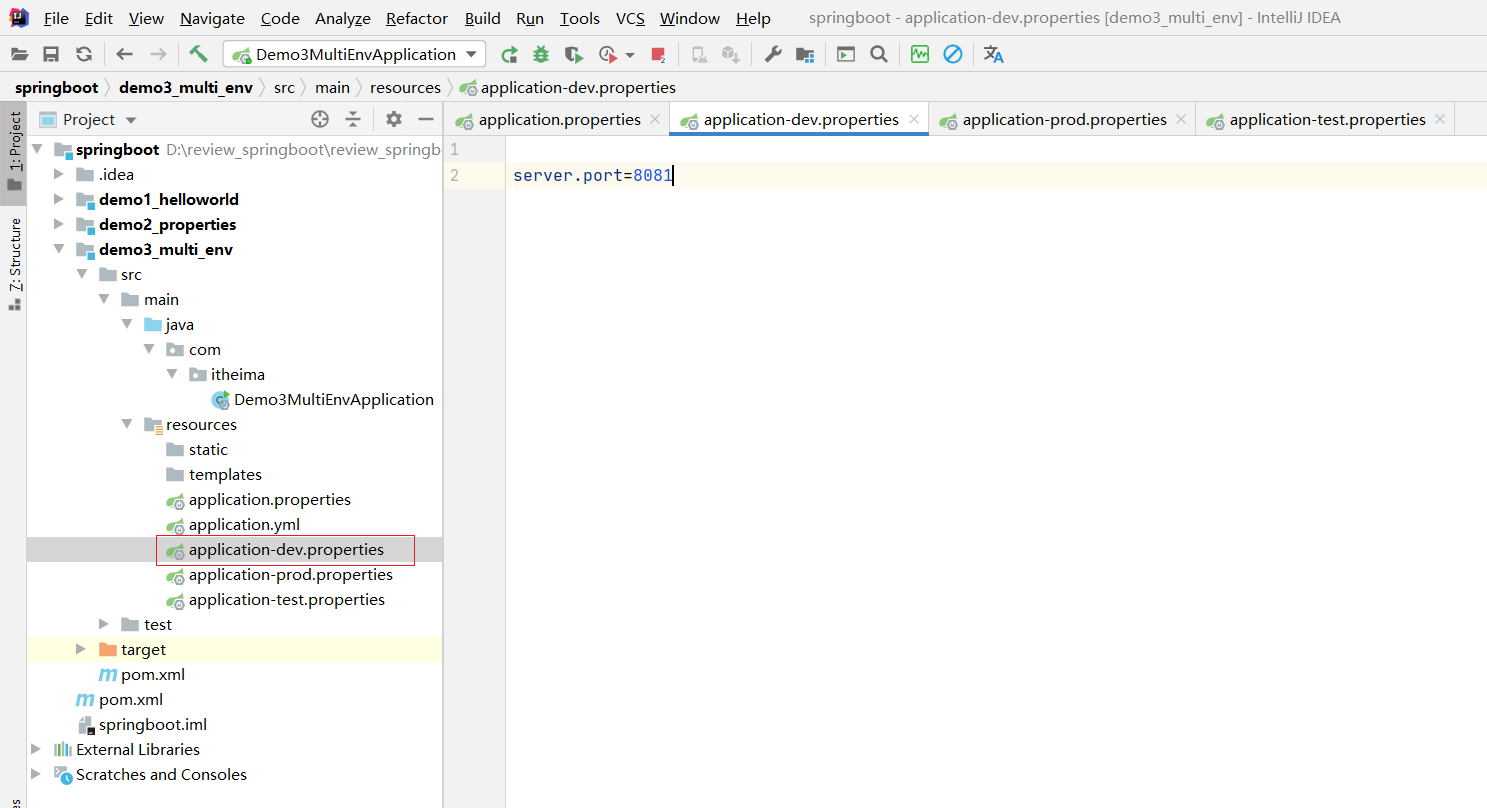Image resolution: width=1487 pixels, height=808 pixels.
Task: Click the Save All floppy disk icon
Action: coord(51,54)
